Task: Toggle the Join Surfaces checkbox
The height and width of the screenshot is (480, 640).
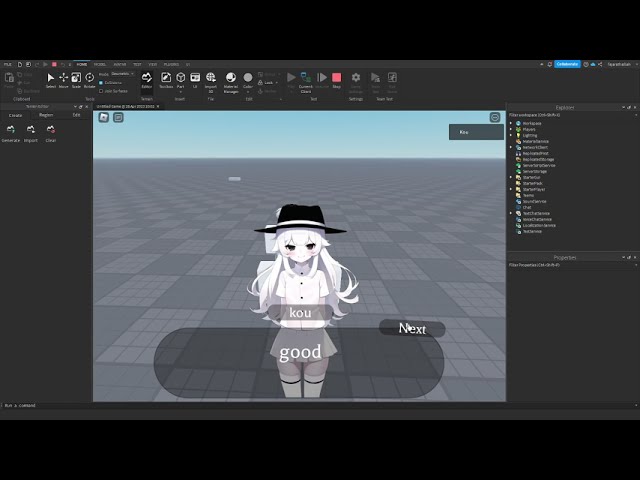Action: coord(101,90)
